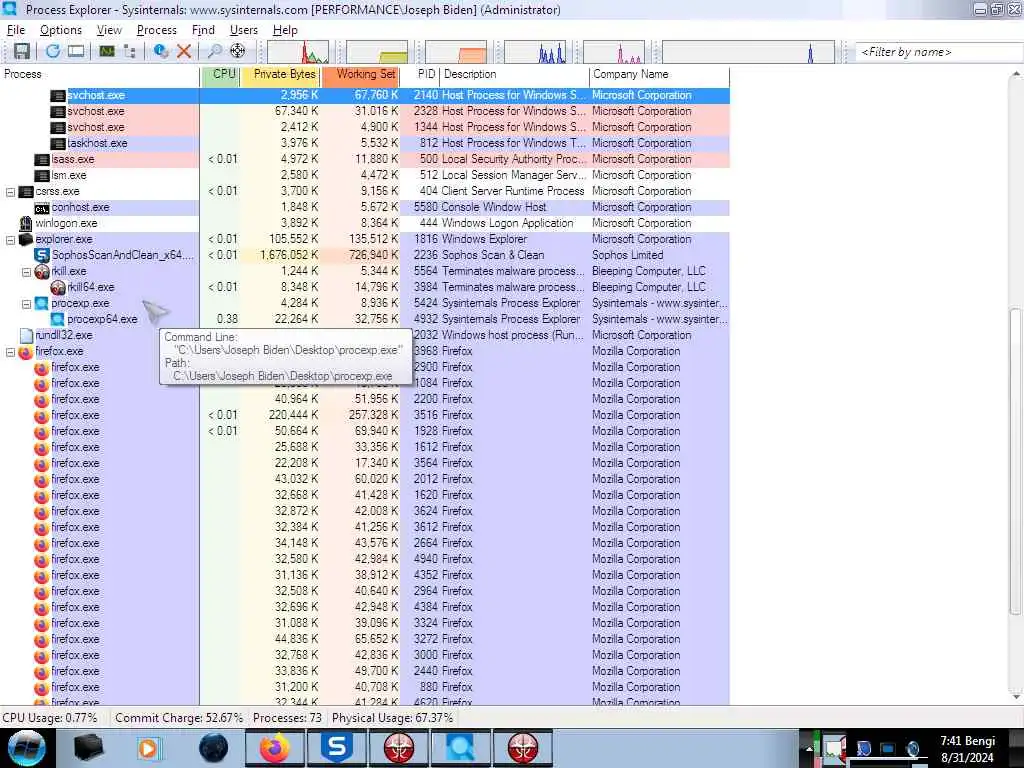Sort by the PID column header
The height and width of the screenshot is (768, 1024).
(419, 75)
